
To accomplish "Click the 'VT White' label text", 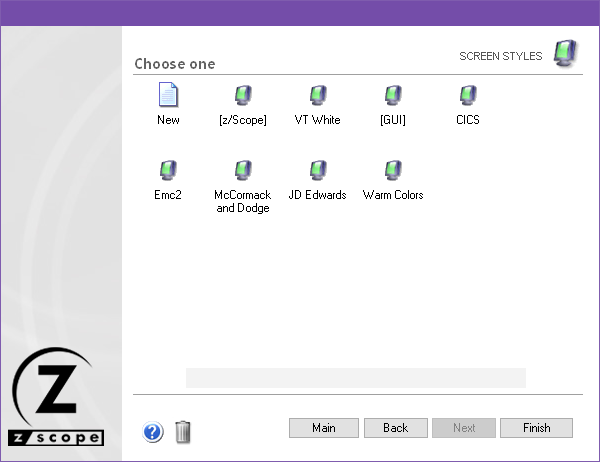I will click(x=318, y=120).
